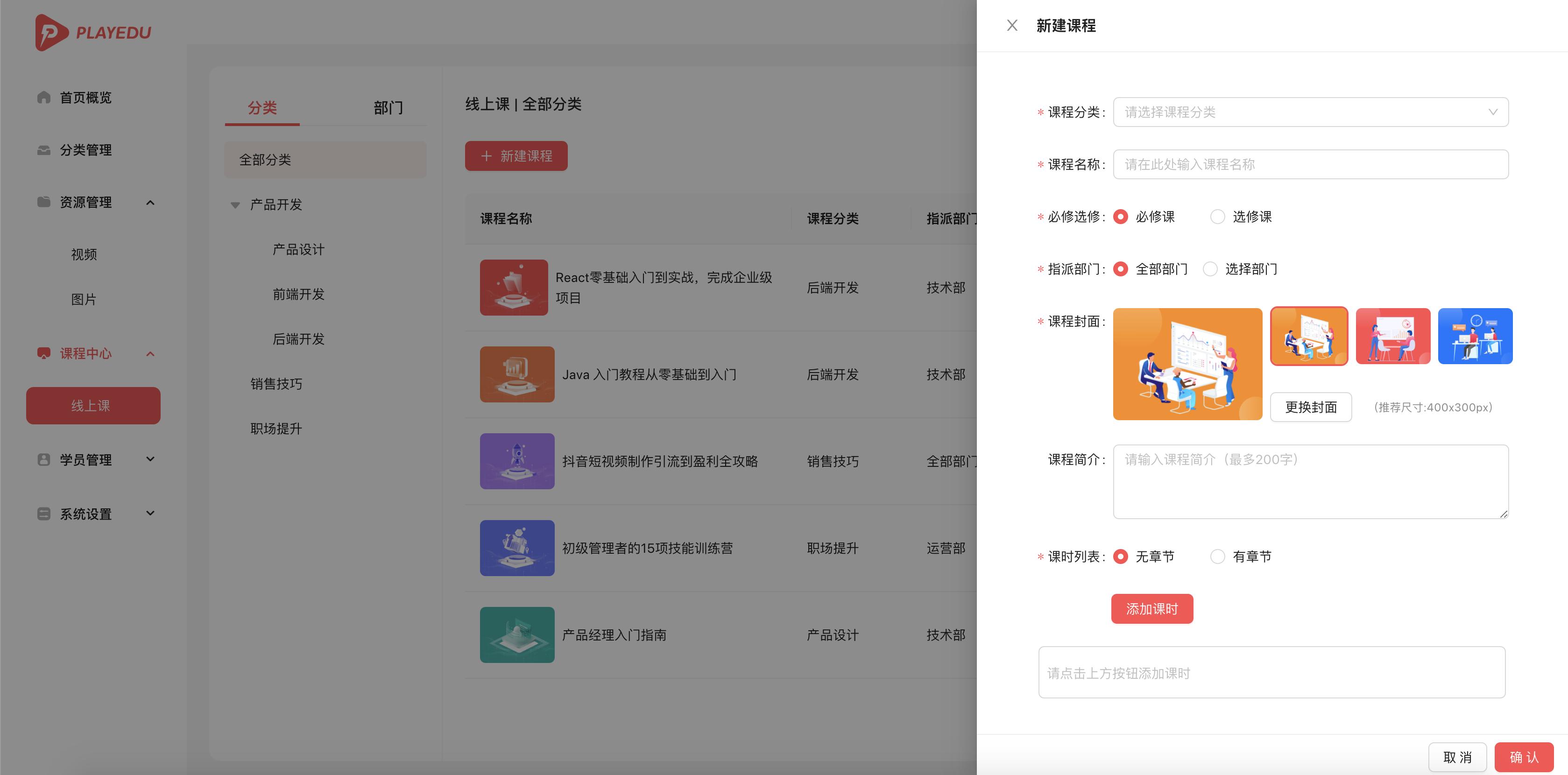
Task: Open 系统设置 via its sidebar icon
Action: click(x=43, y=514)
